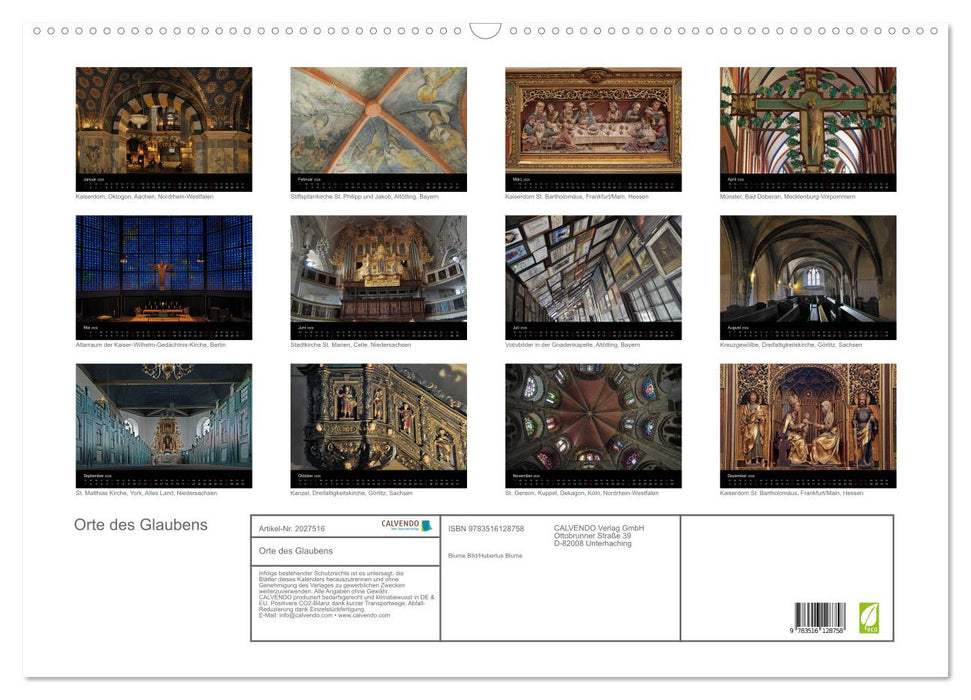The height and width of the screenshot is (700, 971).
Task: Click the Mai Kaiser-Wilhelm-Gedächtnis-Kirche thumbnail
Action: [x=162, y=270]
